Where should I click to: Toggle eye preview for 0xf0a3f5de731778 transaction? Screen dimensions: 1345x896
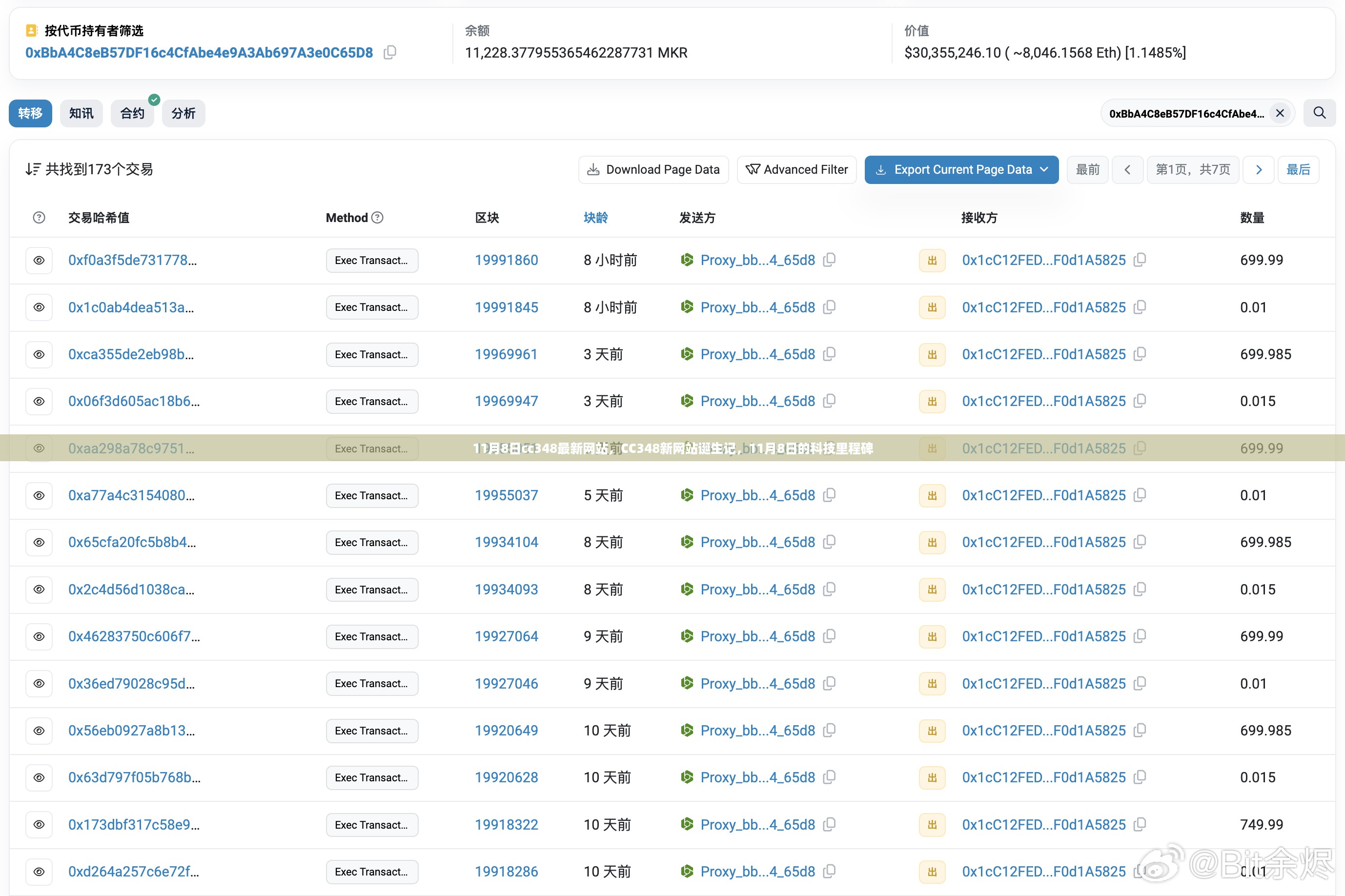[39, 261]
